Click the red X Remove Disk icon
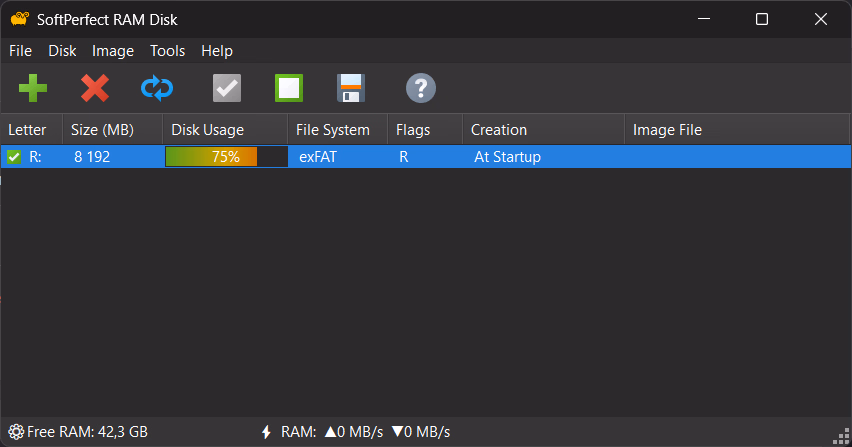 pos(95,88)
